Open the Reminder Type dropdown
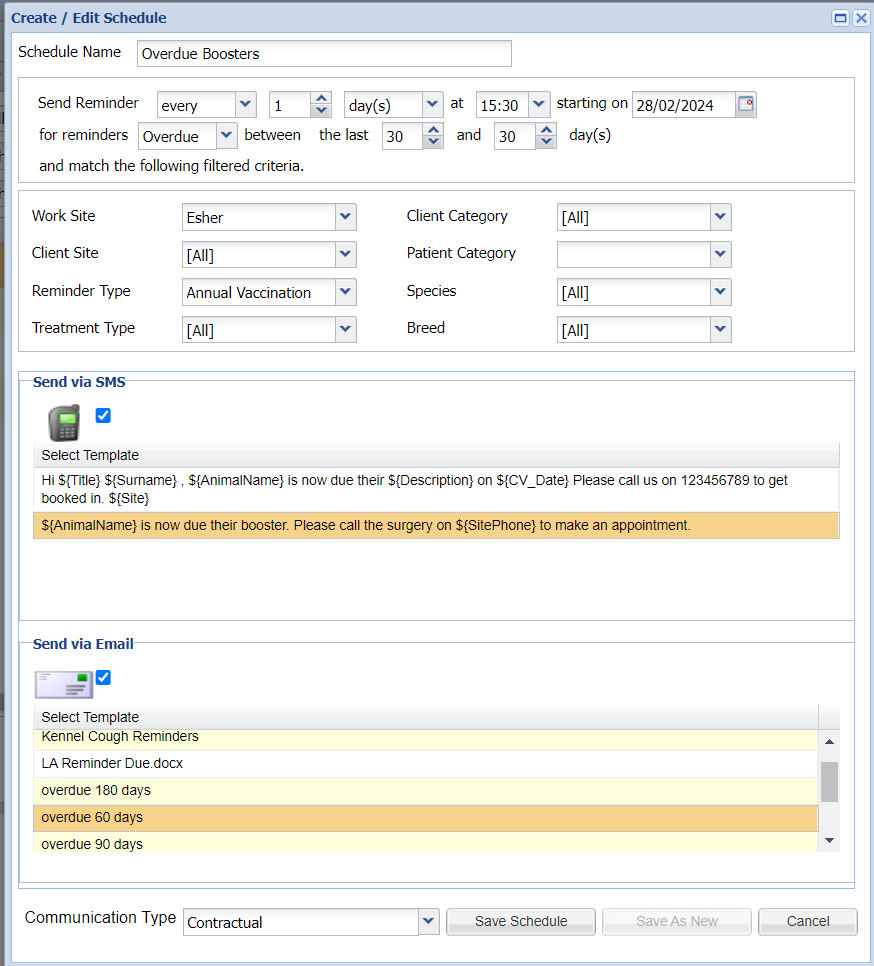 point(345,292)
